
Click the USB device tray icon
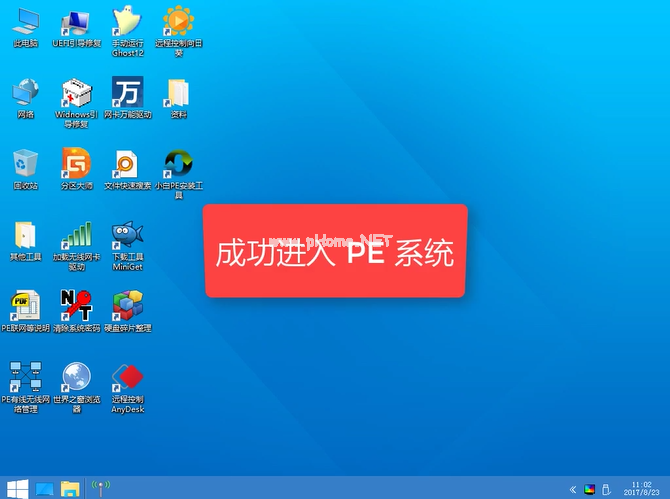point(605,489)
